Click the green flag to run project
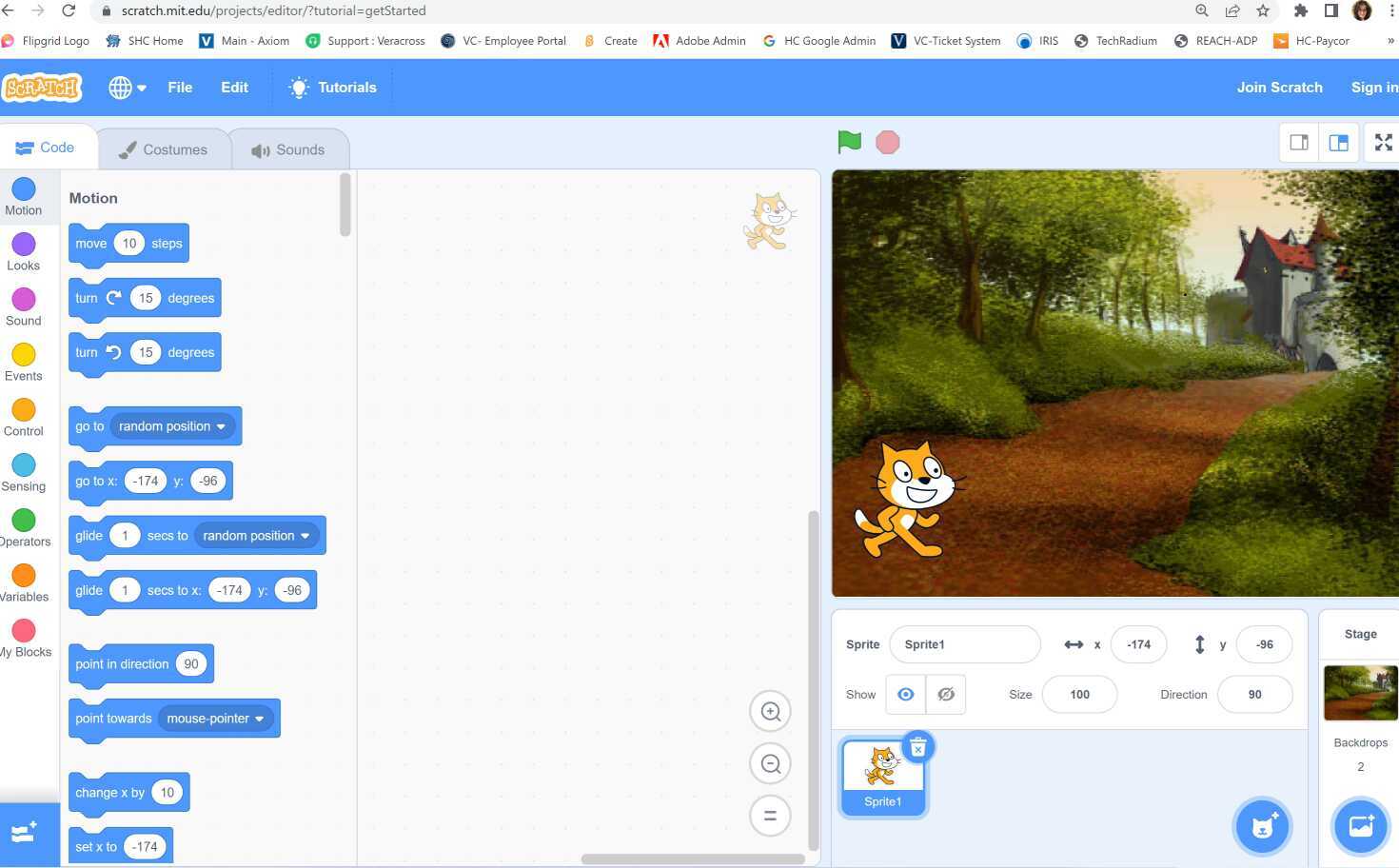 coord(849,142)
